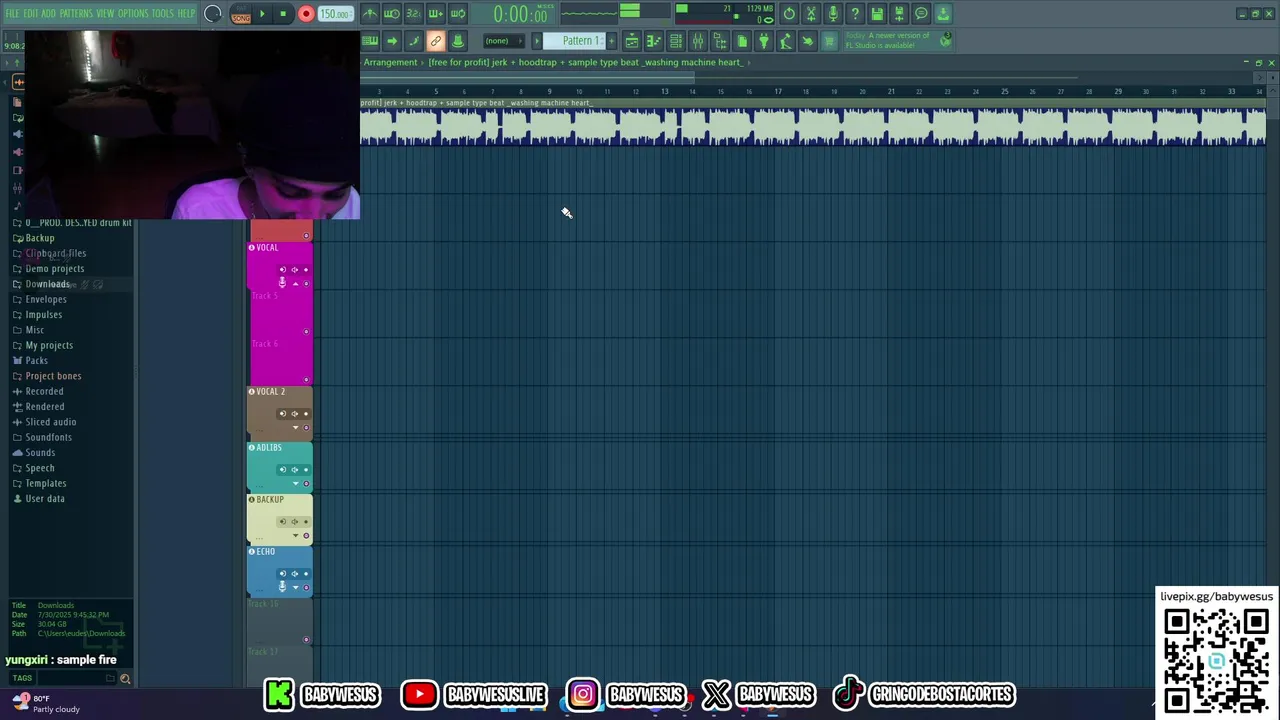The height and width of the screenshot is (720, 1280).
Task: Open the Pattern 1 selector dropdown
Action: (x=575, y=41)
